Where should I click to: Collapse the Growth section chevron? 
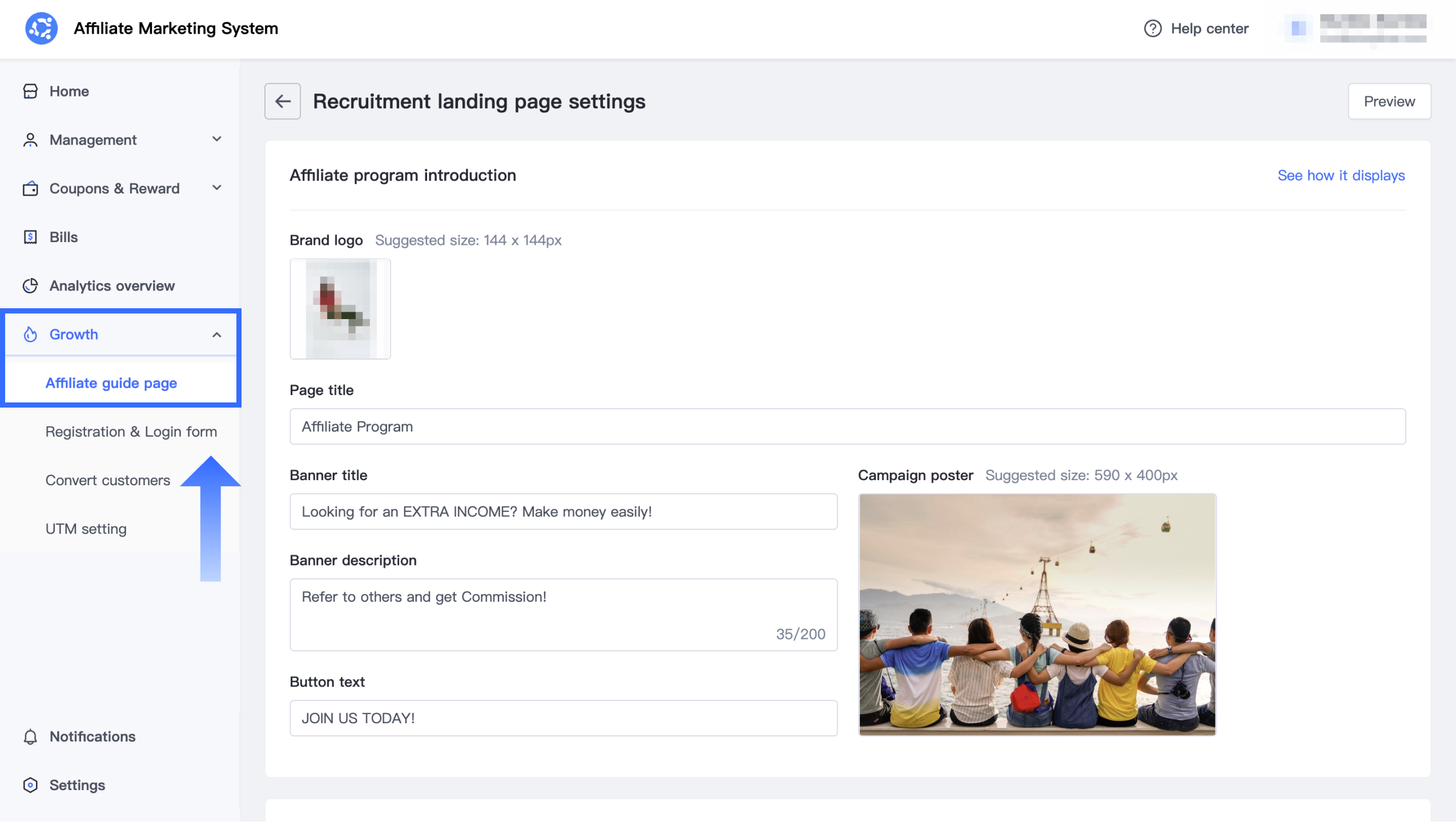point(216,335)
